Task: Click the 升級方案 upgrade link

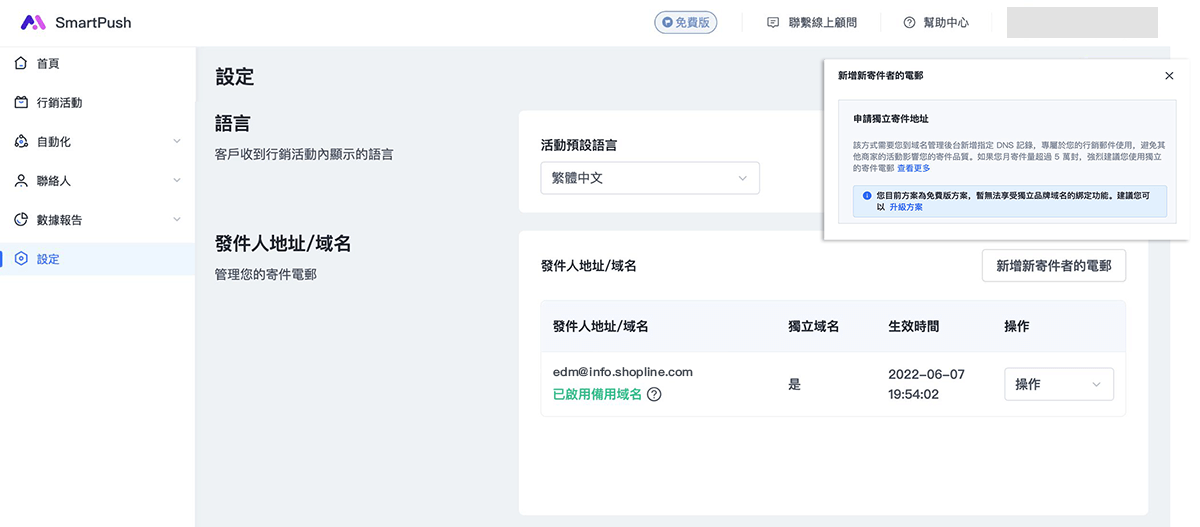Action: pos(906,207)
